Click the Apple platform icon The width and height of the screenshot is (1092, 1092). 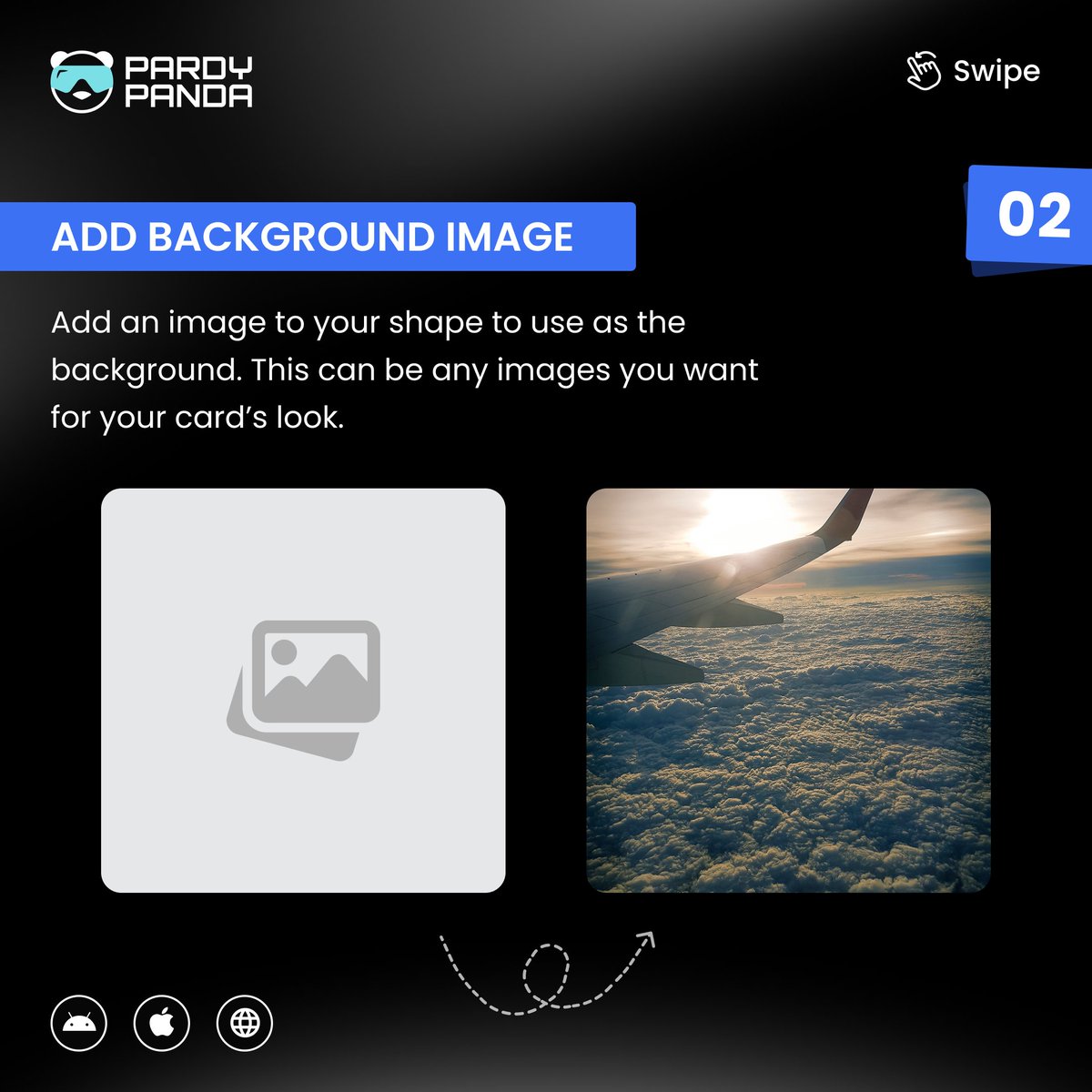click(x=162, y=1023)
